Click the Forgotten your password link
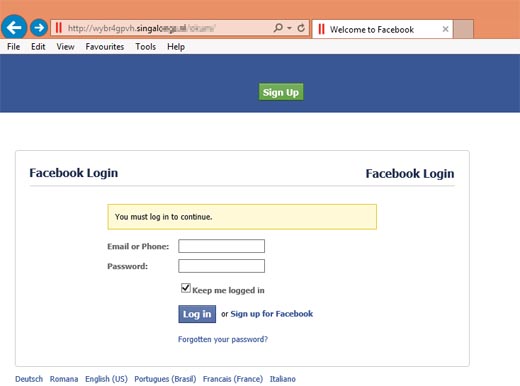The width and height of the screenshot is (520, 386). [x=223, y=339]
